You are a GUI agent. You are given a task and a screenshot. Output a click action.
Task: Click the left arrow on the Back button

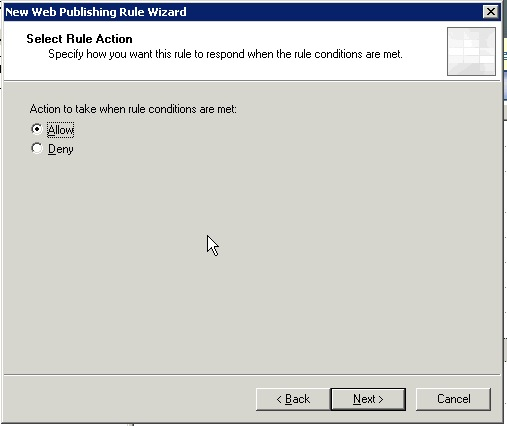279,399
